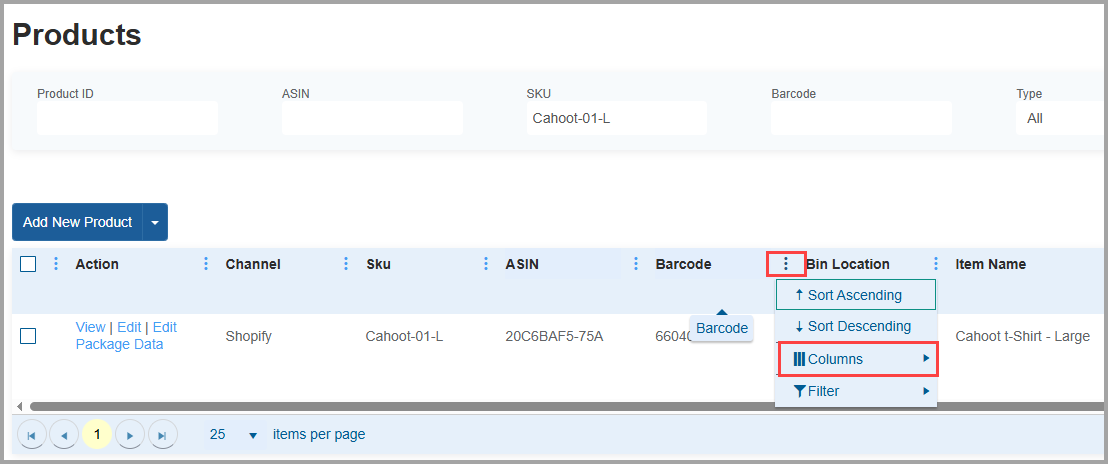This screenshot has width=1108, height=464.
Task: Go to the last page
Action: point(163,435)
